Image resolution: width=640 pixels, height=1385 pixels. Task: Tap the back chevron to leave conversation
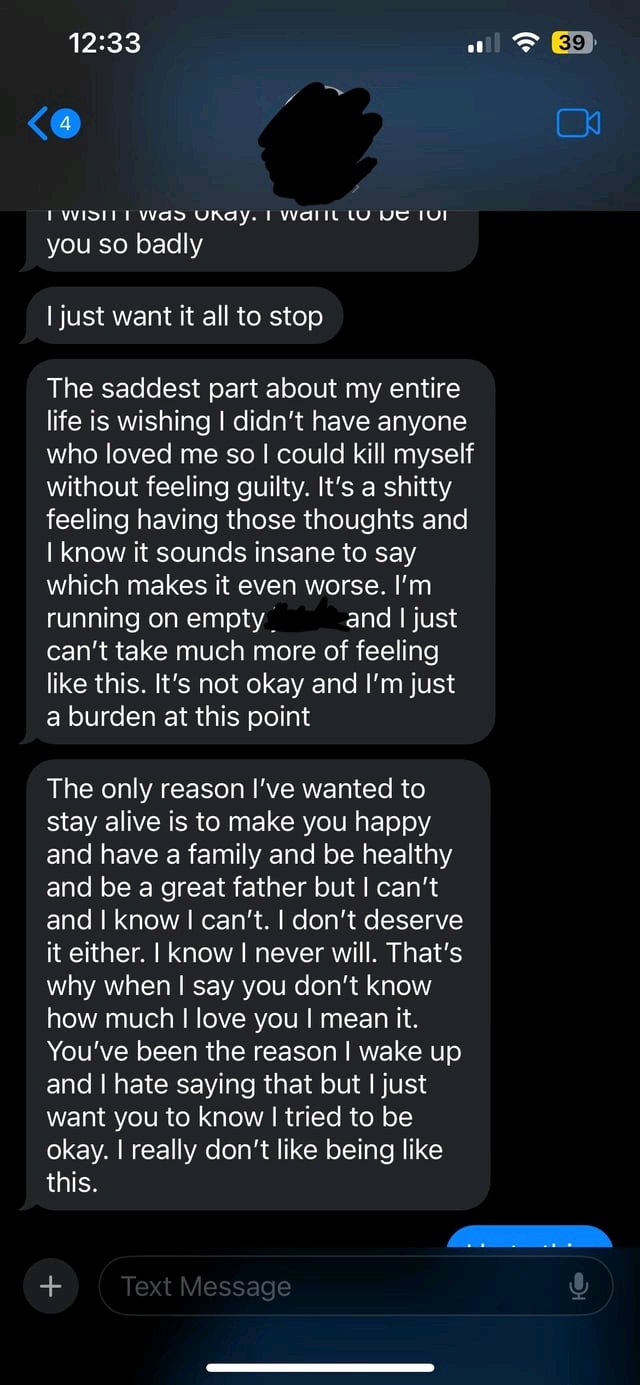pyautogui.click(x=37, y=125)
